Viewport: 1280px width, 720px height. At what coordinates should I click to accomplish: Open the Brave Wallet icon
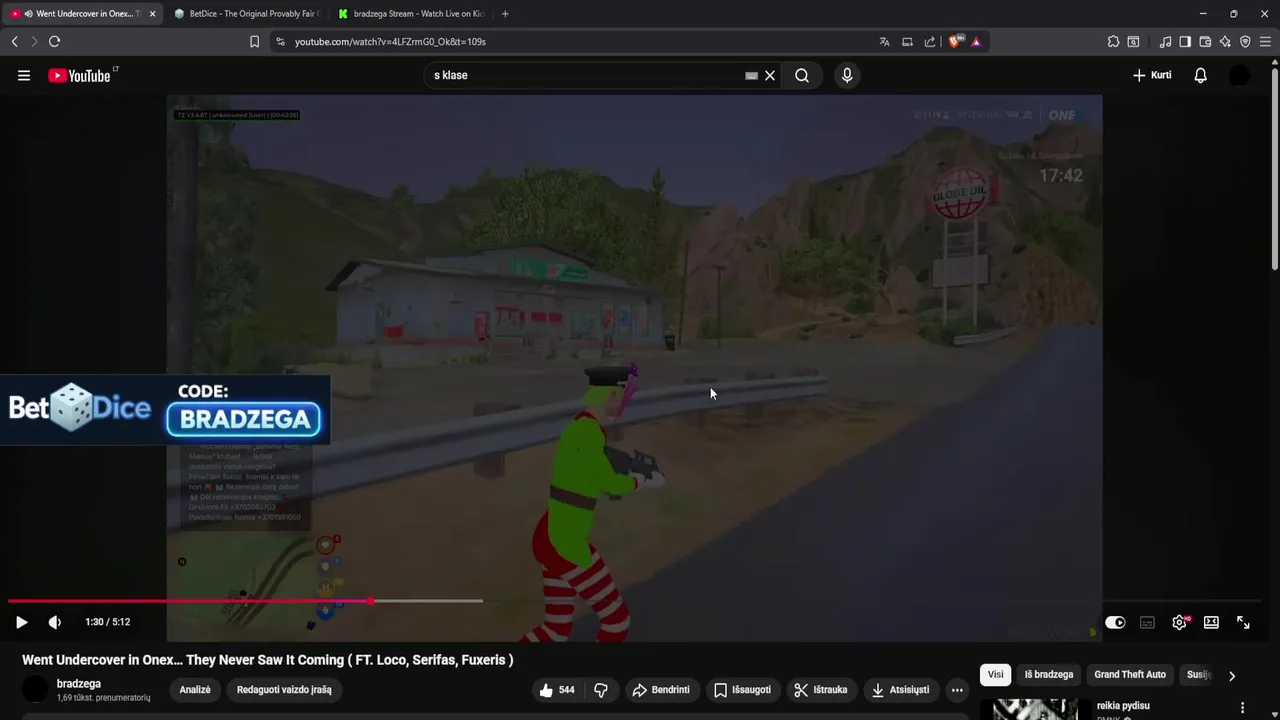pos(1205,42)
